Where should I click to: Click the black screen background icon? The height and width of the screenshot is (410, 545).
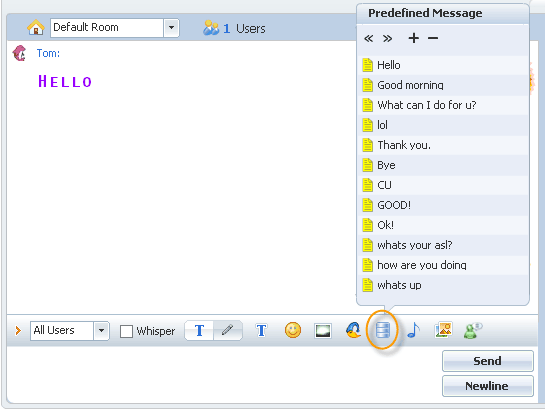tap(323, 331)
